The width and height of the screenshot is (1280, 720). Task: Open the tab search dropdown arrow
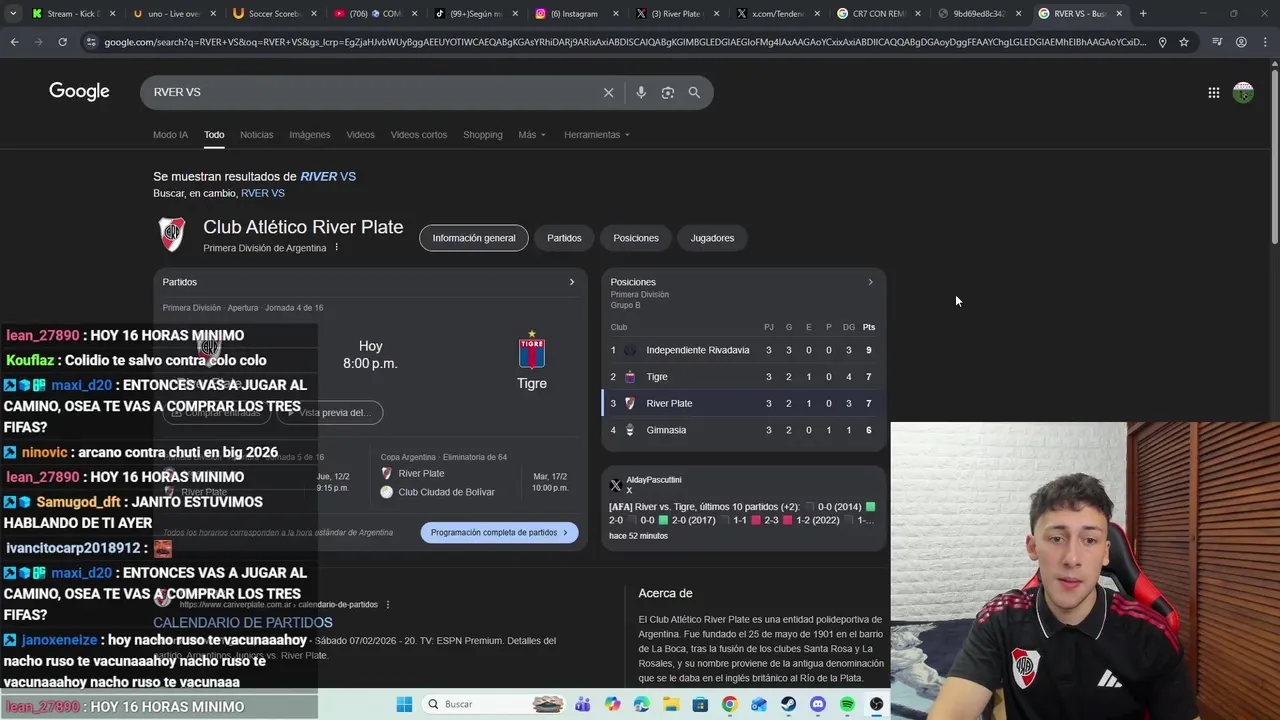13,14
